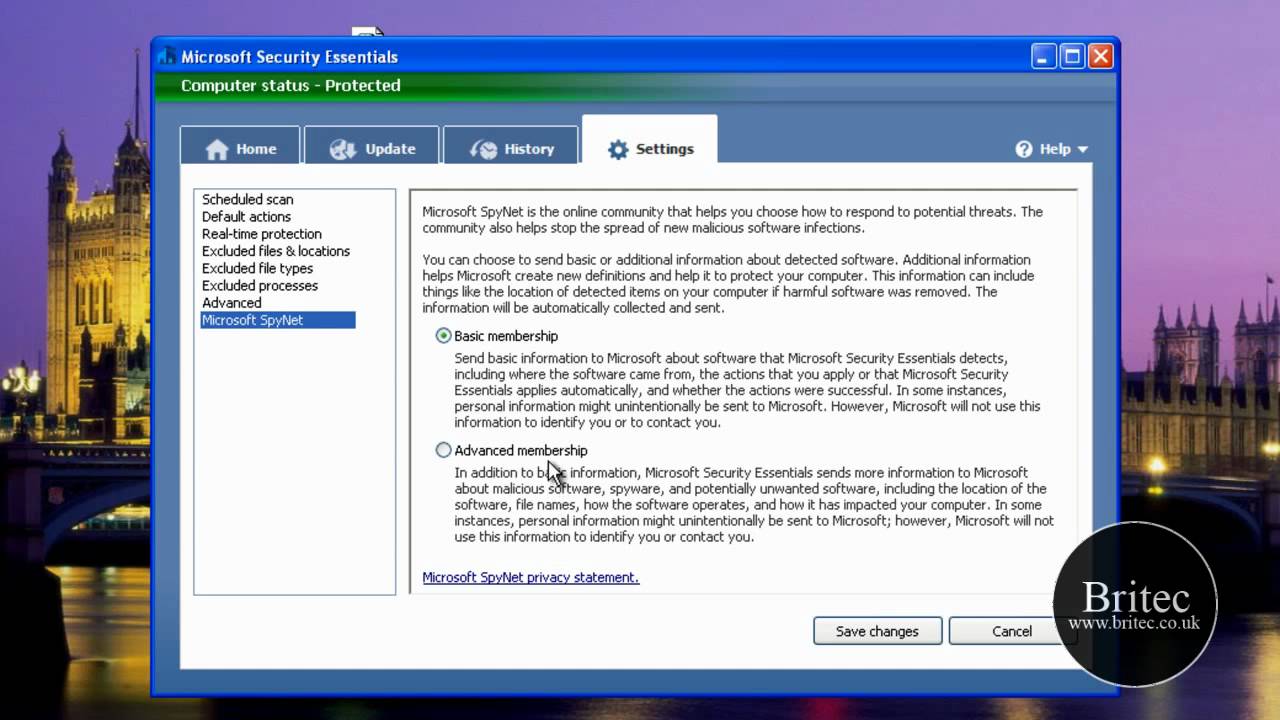Screen dimensions: 1280x720
Task: Click the Update tab globe icon
Action: [x=343, y=149]
